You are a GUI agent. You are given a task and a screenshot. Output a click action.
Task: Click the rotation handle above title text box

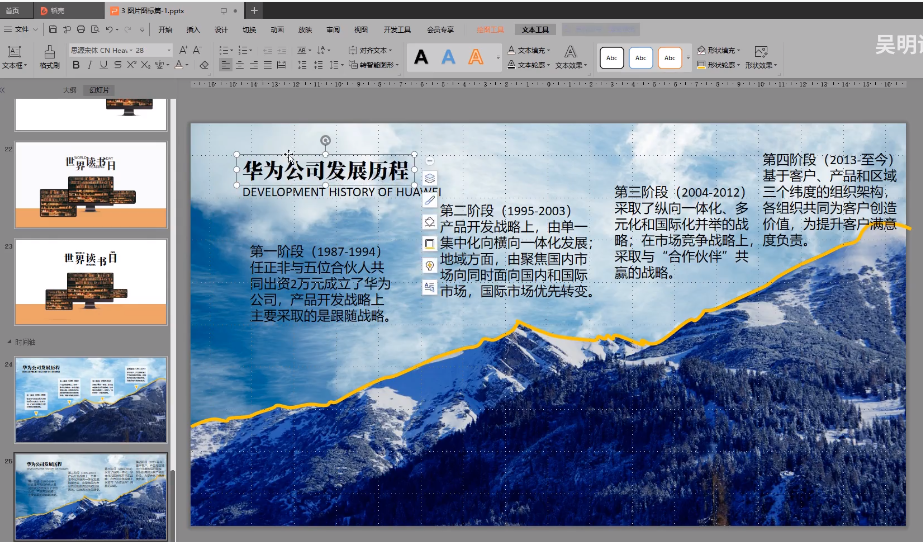point(326,140)
